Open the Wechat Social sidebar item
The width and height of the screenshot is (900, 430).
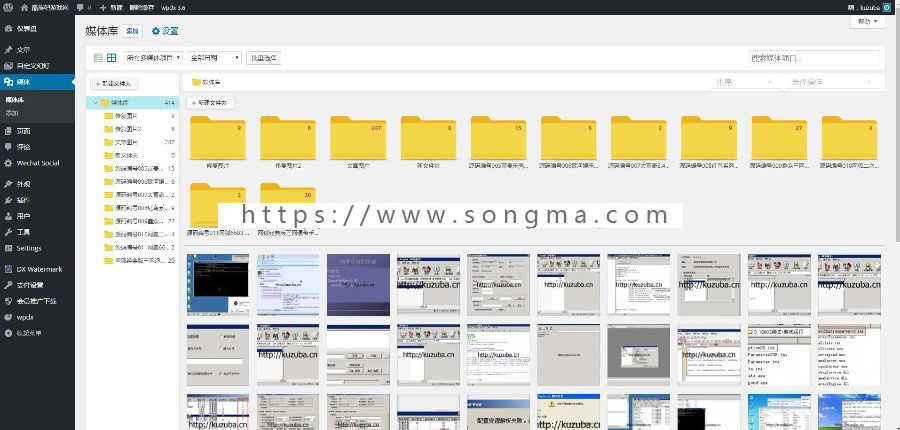tap(37, 163)
